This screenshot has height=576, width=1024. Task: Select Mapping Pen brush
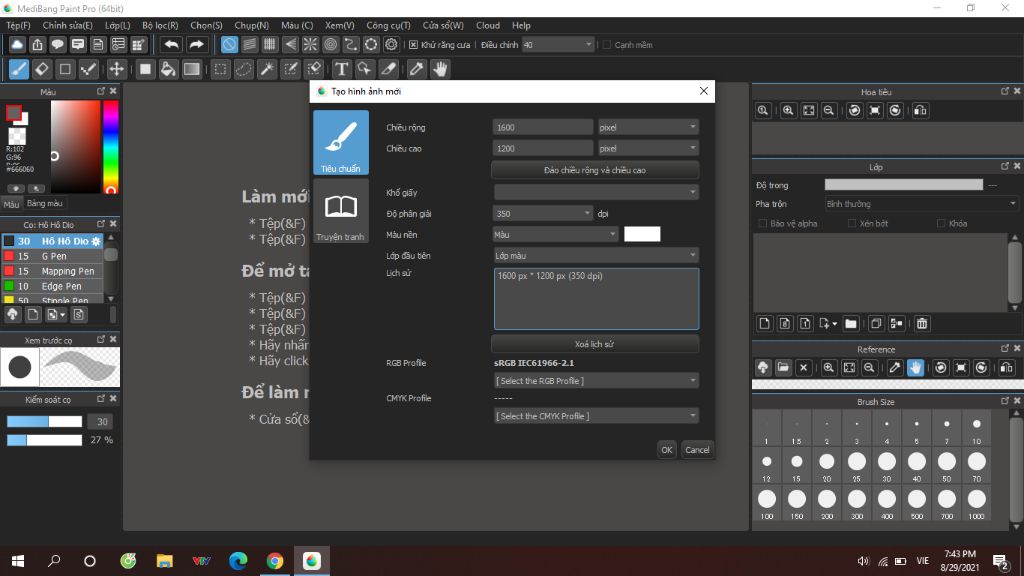tap(53, 271)
